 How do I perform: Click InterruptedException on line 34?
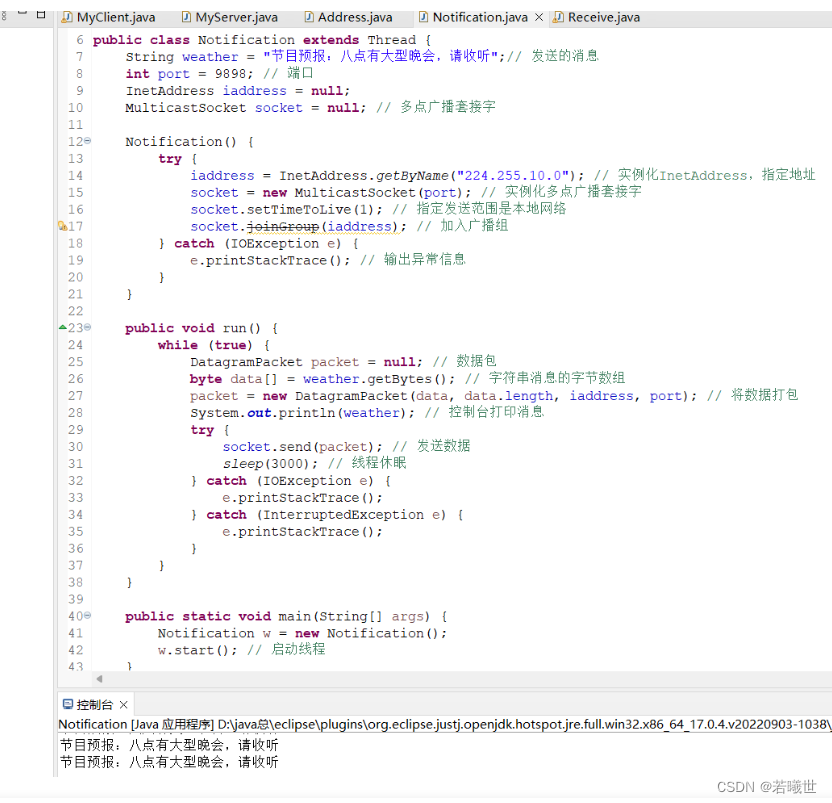click(343, 515)
